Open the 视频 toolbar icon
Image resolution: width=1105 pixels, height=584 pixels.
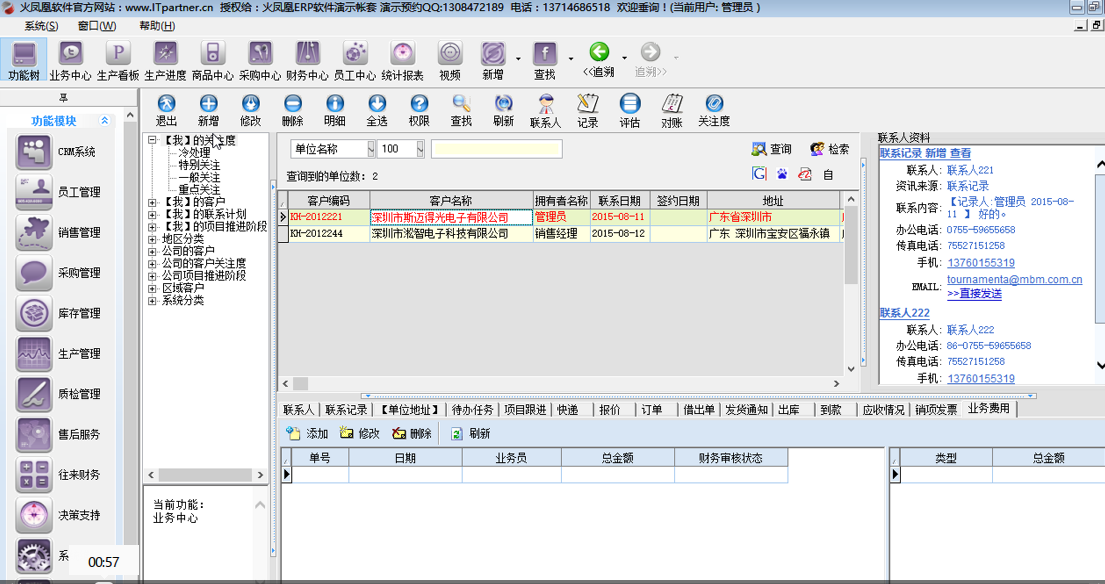[450, 61]
